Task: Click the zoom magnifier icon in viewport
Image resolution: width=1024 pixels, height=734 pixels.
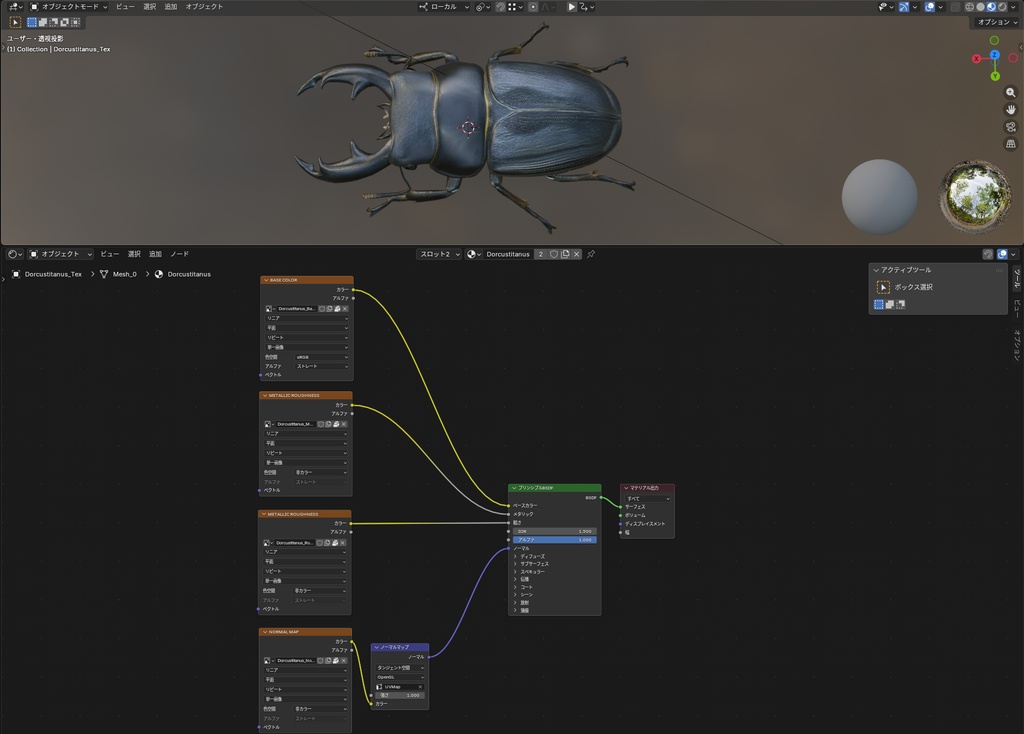Action: click(1010, 93)
